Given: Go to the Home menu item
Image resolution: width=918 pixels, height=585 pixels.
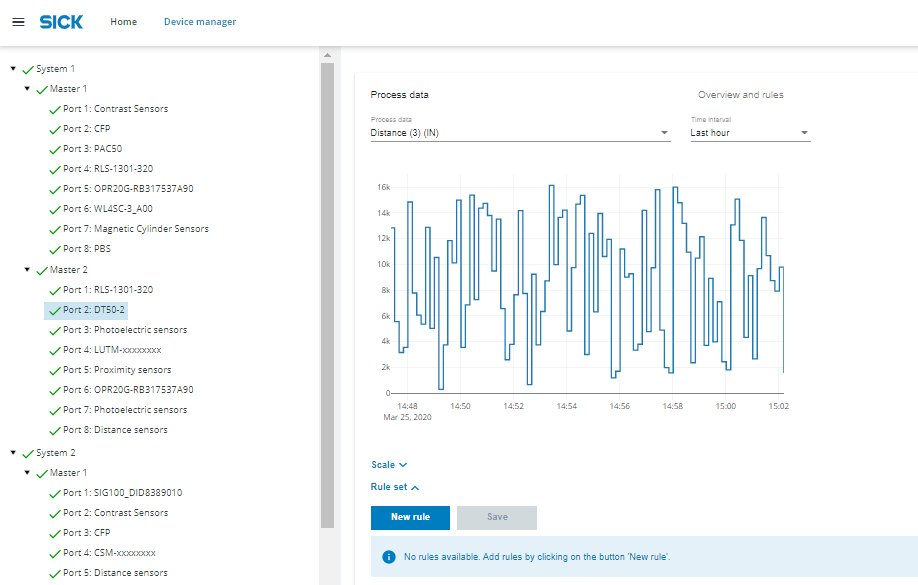Looking at the screenshot, I should coord(124,22).
